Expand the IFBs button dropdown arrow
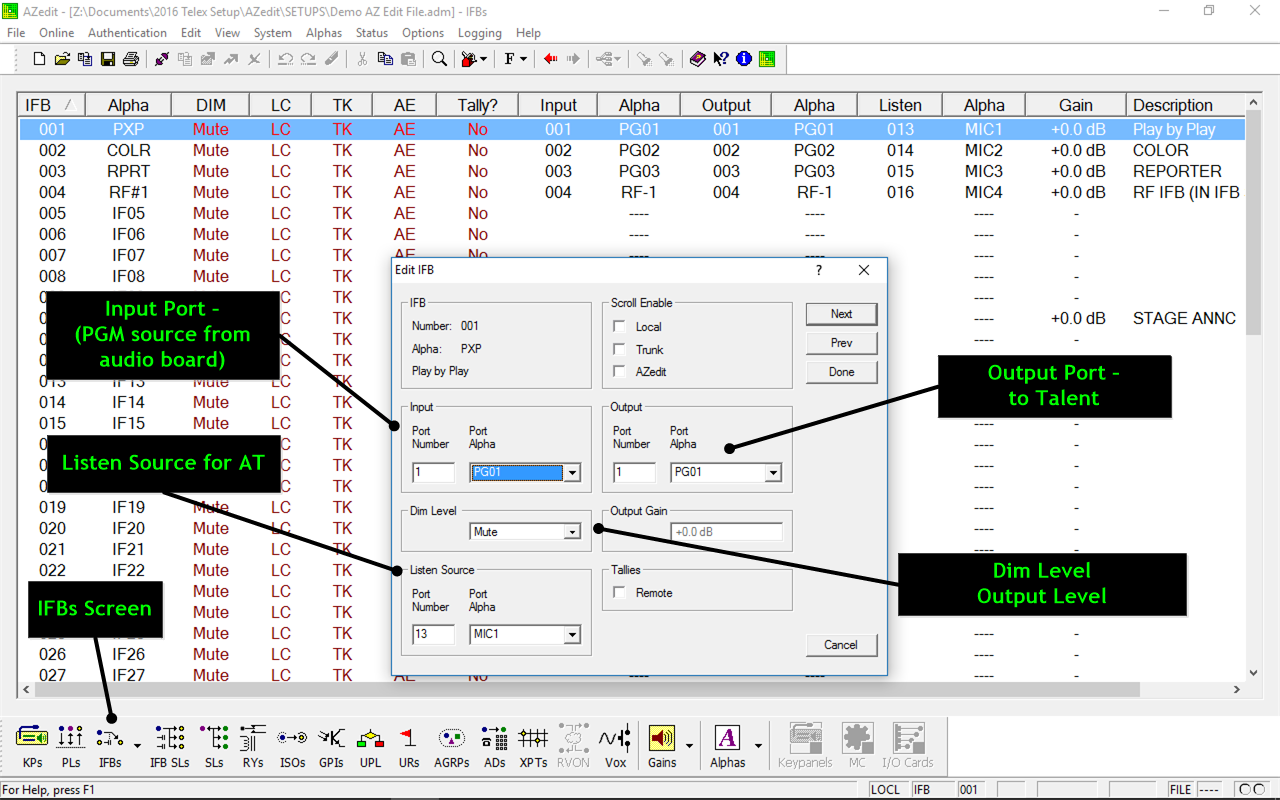 click(x=136, y=746)
